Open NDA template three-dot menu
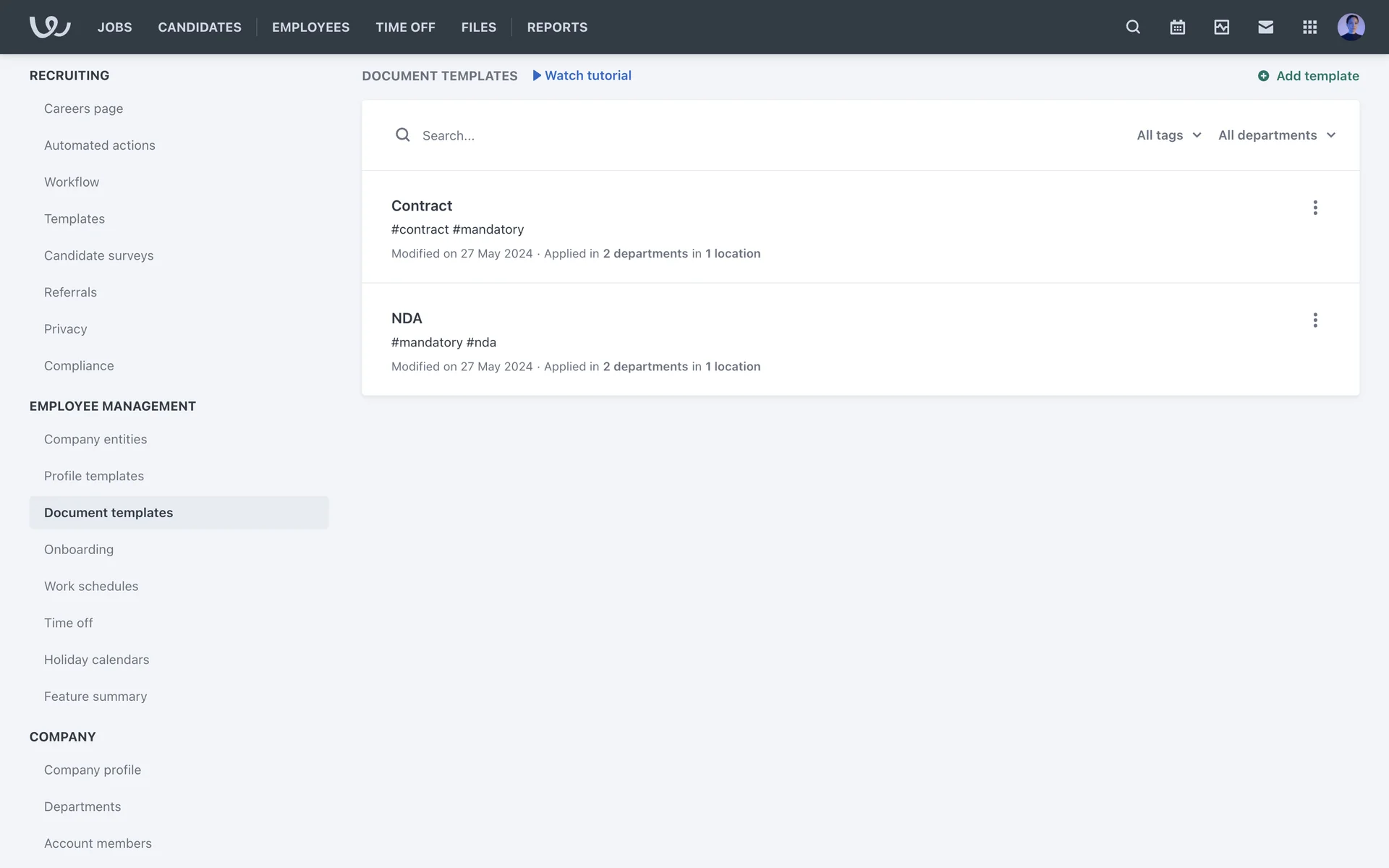 [x=1314, y=320]
